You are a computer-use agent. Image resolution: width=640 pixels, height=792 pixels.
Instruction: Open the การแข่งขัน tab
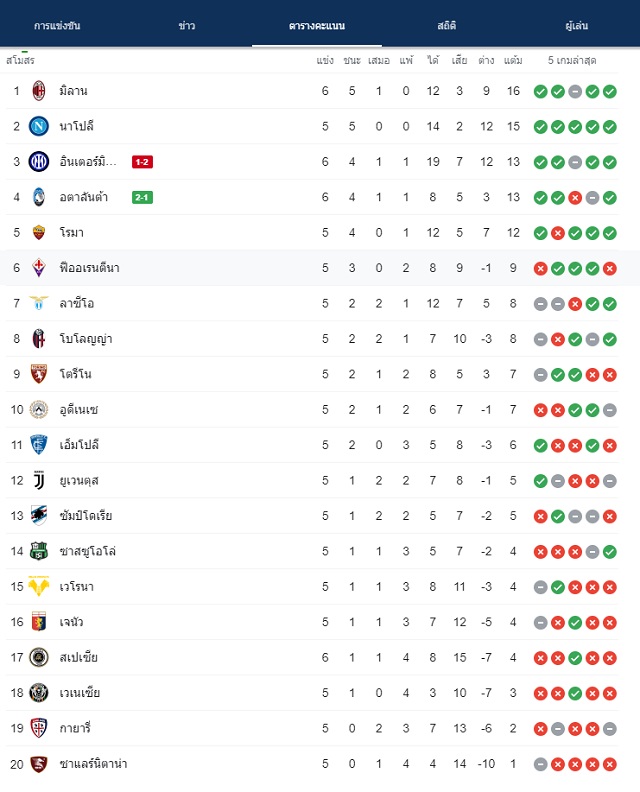coord(57,26)
